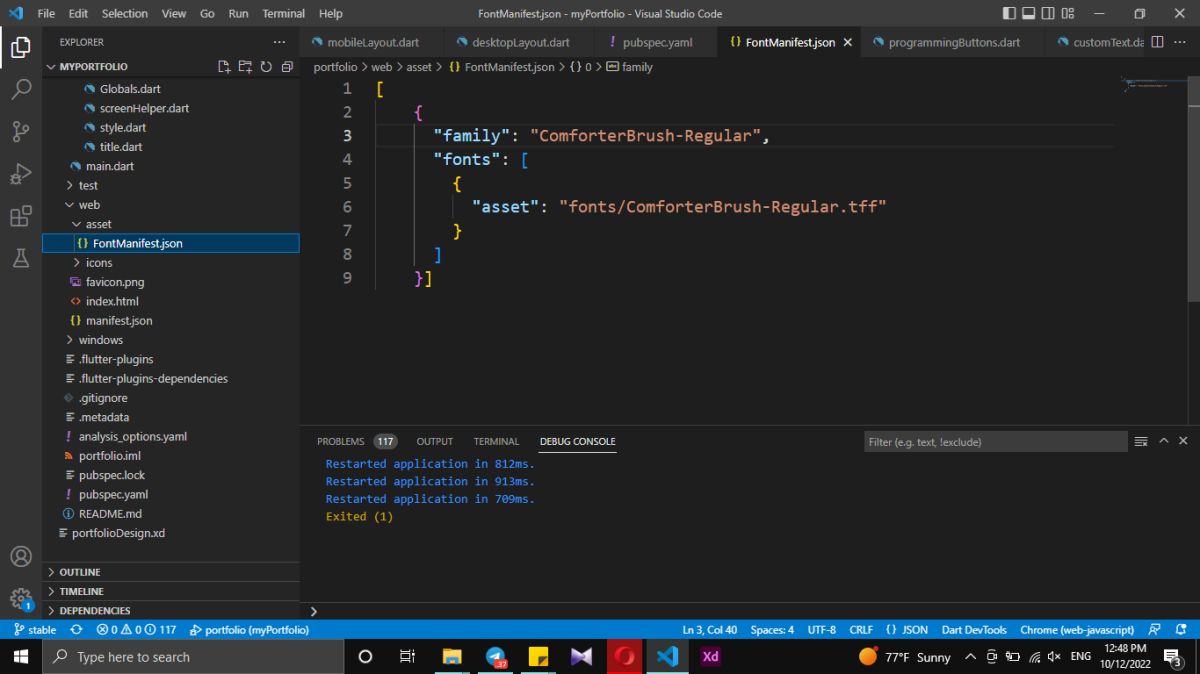Screen dimensions: 1200x674
Task: Switch to the mobileLayout.dart tab
Action: pyautogui.click(x=372, y=43)
